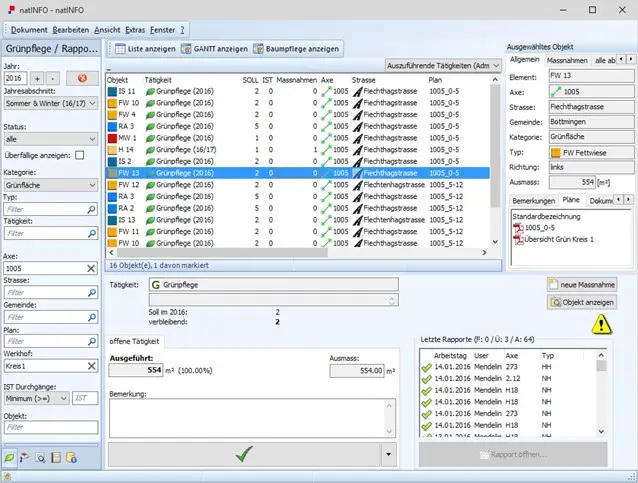Select the notebook module icon in bottom bar
Image resolution: width=638 pixels, height=483 pixels.
56,458
